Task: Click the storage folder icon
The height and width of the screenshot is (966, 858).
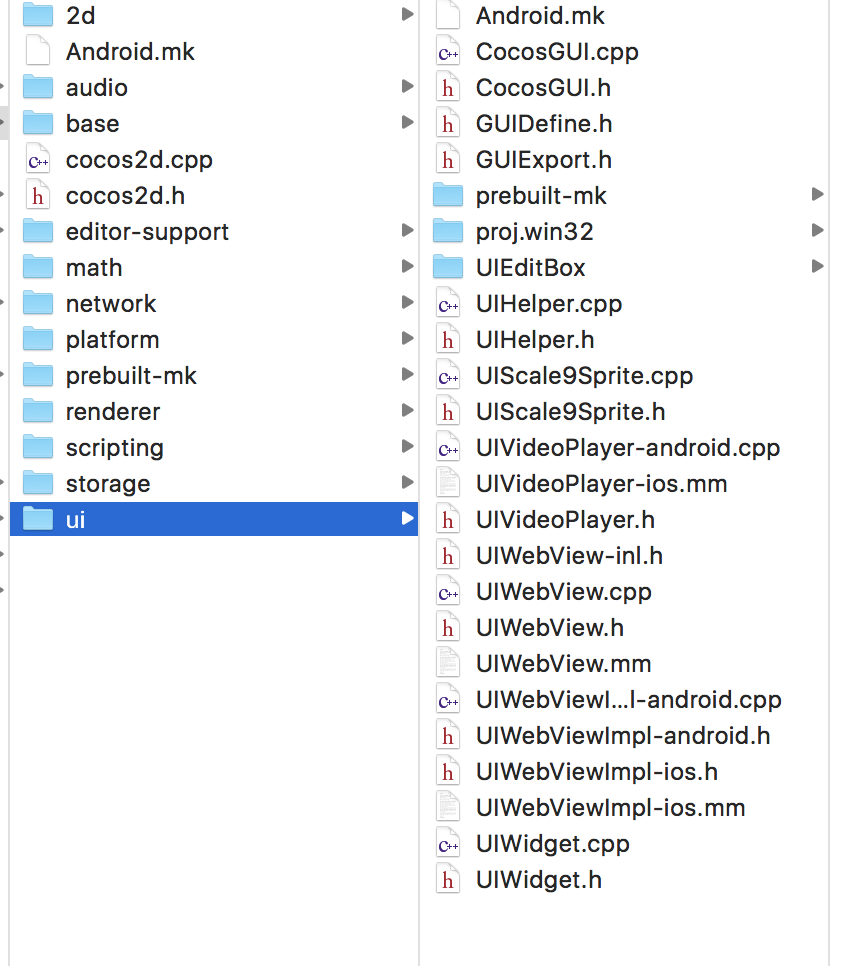Action: [x=38, y=483]
